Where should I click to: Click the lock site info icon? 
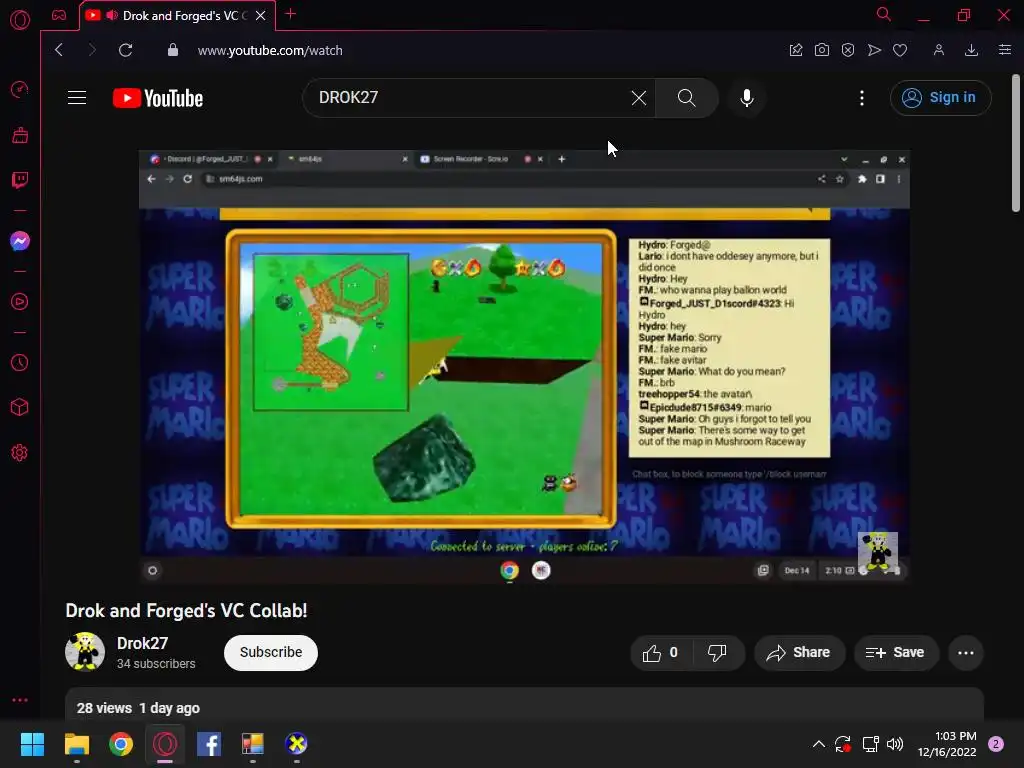click(172, 50)
